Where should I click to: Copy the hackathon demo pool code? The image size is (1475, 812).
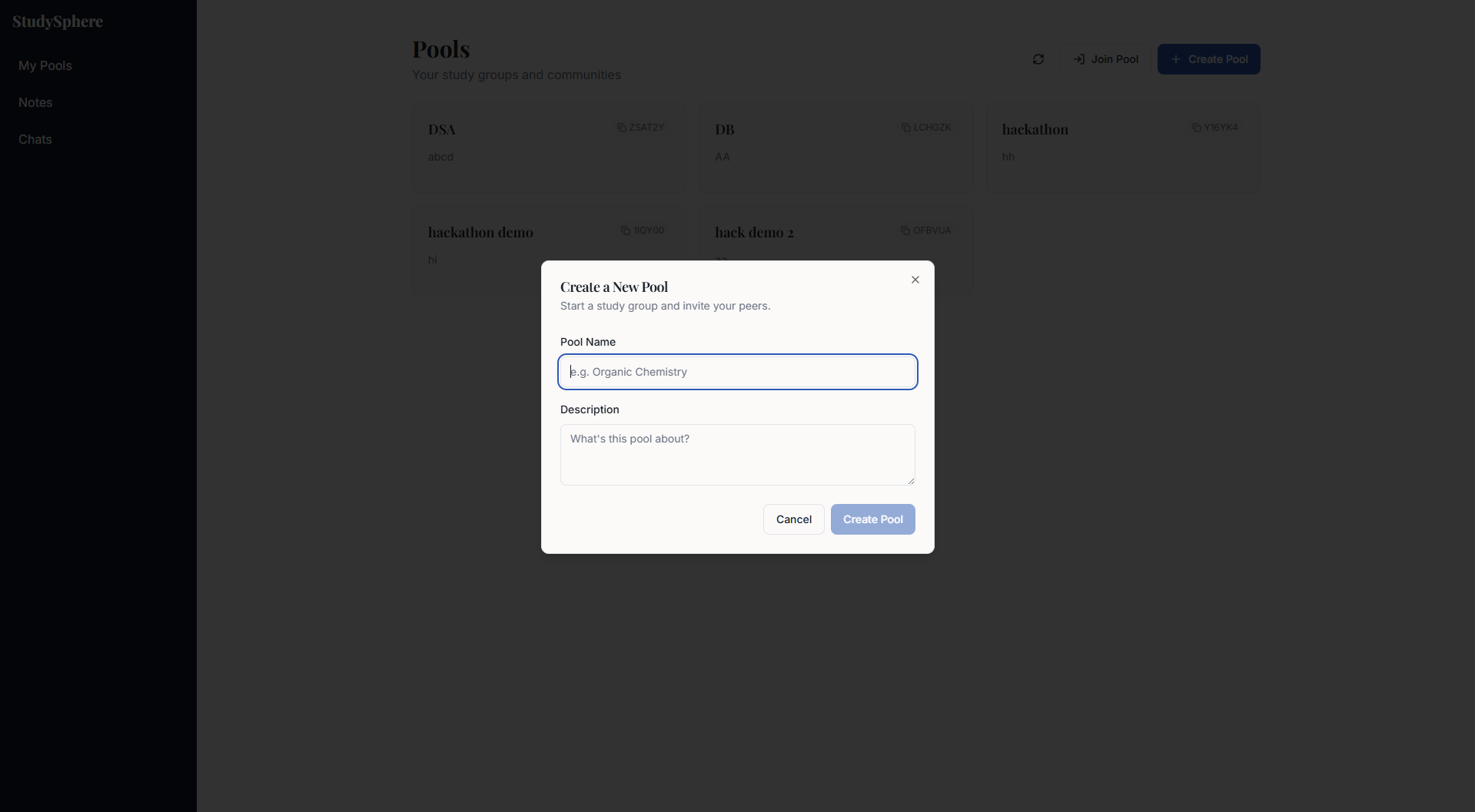point(643,230)
